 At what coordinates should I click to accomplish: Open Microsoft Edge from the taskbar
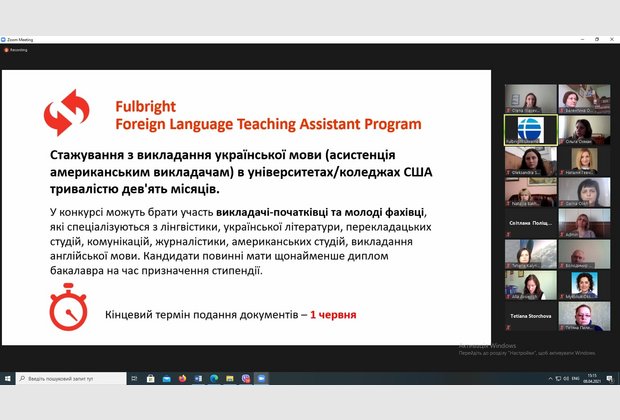[x=214, y=378]
